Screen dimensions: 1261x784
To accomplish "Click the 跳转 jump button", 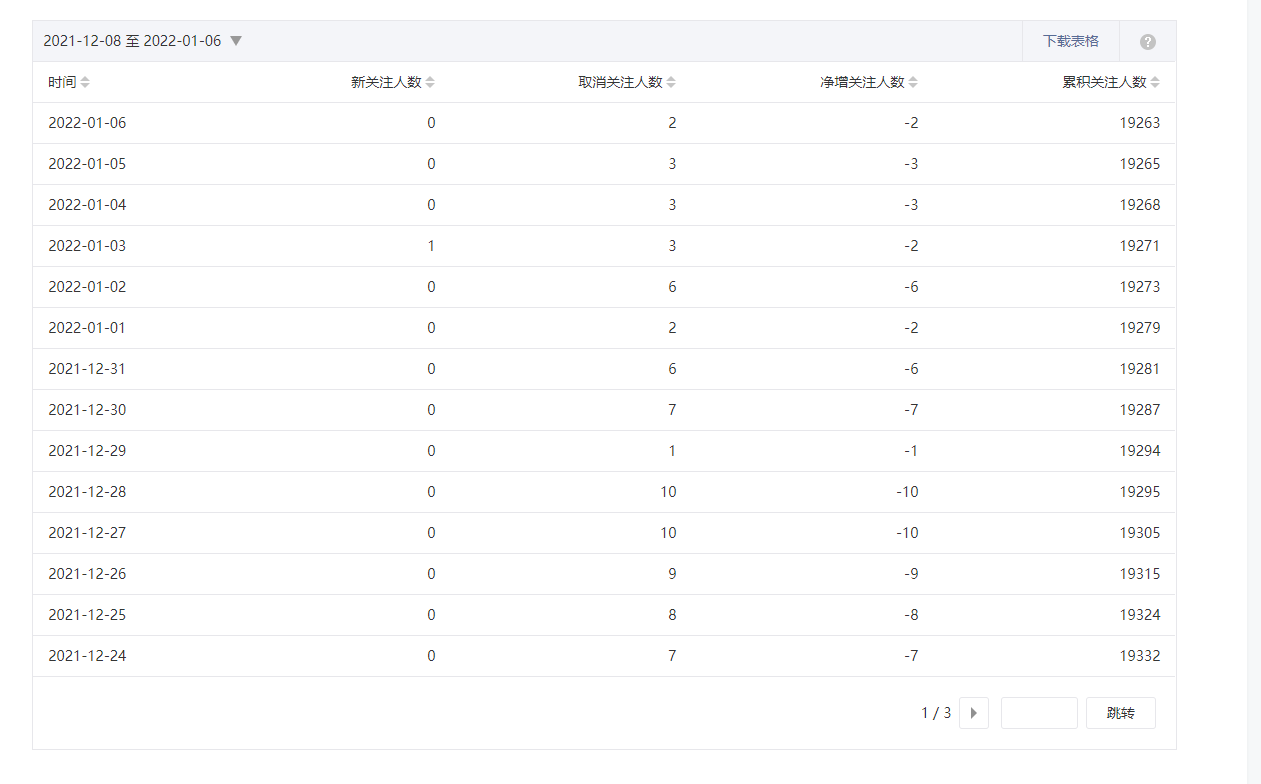I will point(1120,713).
